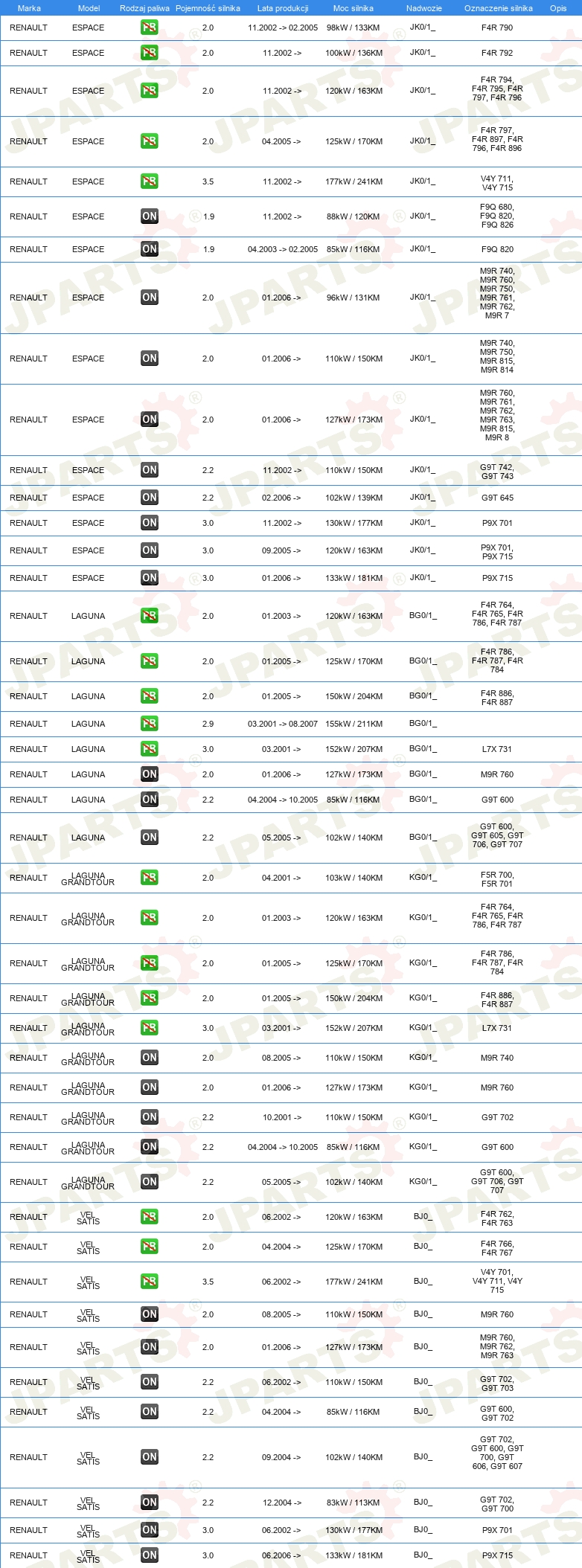Click the 155kW / 211KM power cell

354,724
